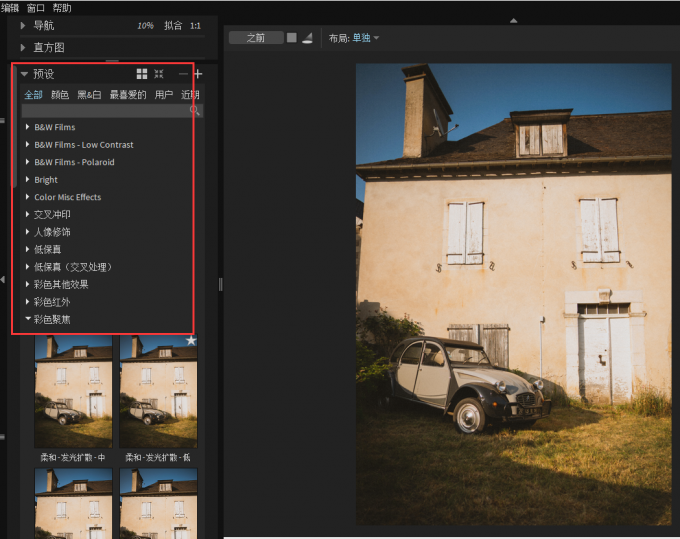The image size is (680, 539).
Task: Click the 10% zoom value
Action: pyautogui.click(x=145, y=26)
